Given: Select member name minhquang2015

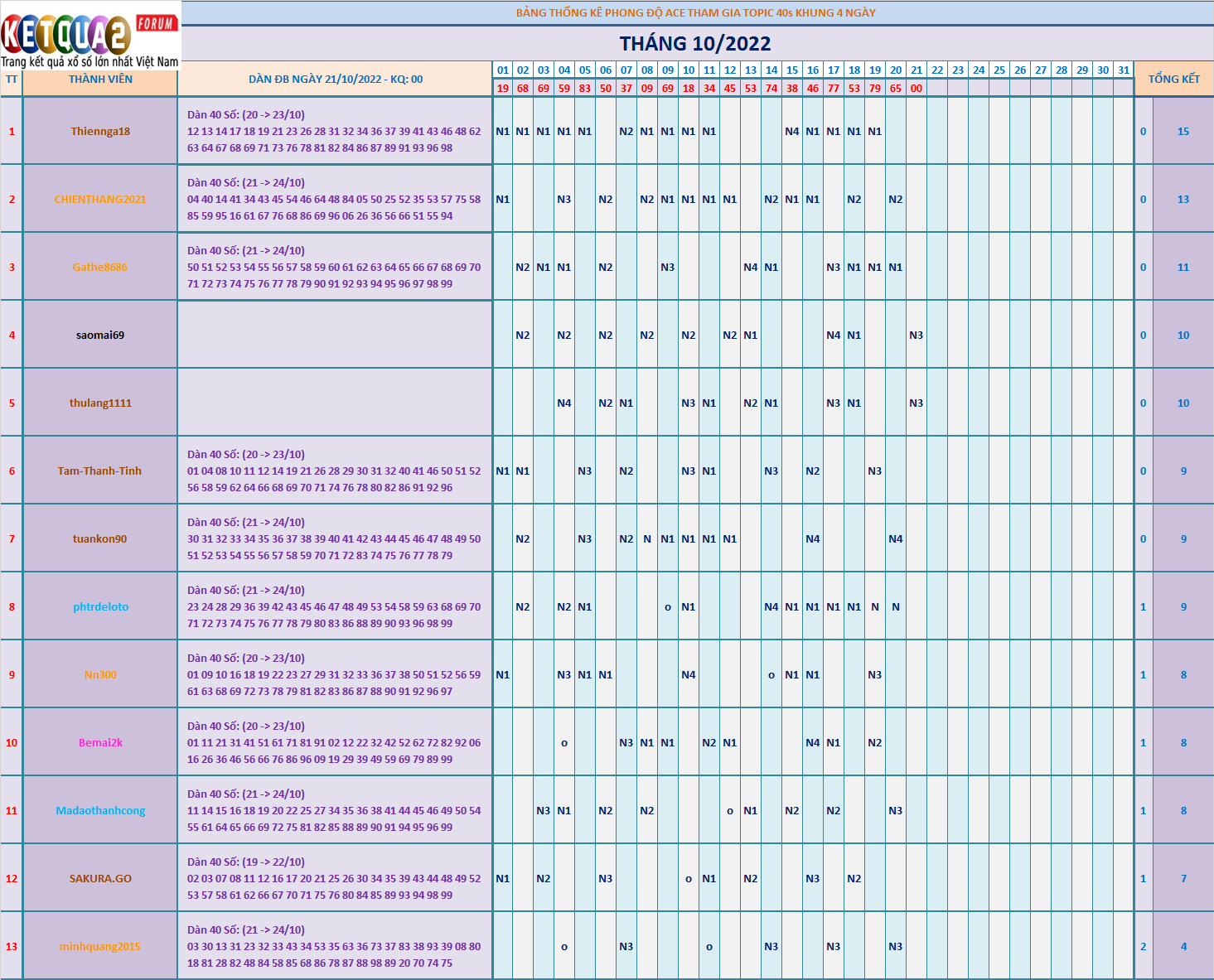Looking at the screenshot, I should 100,946.
